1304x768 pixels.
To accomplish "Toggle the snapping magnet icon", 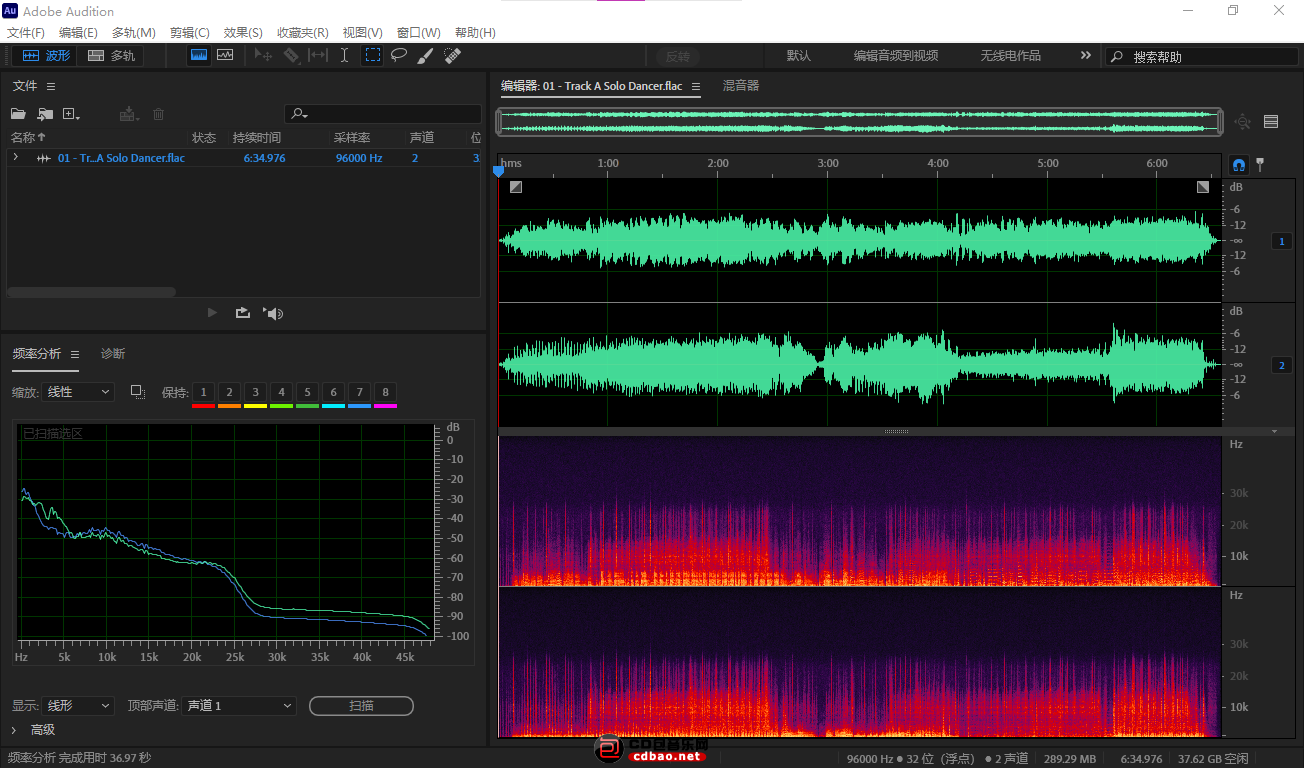I will tap(1239, 164).
